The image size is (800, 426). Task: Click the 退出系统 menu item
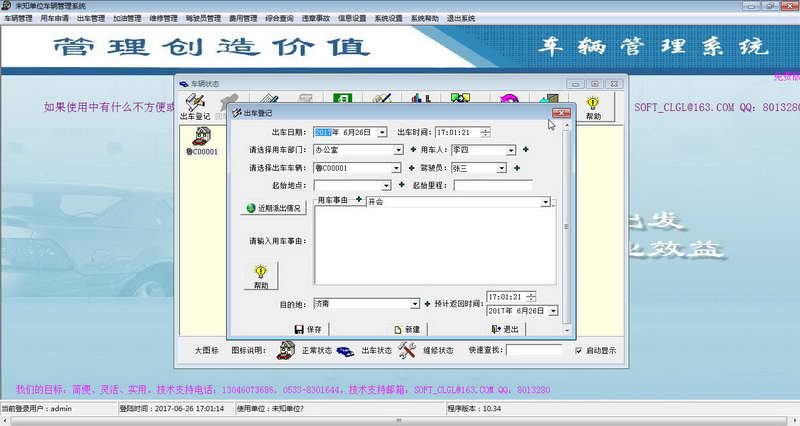[x=461, y=18]
